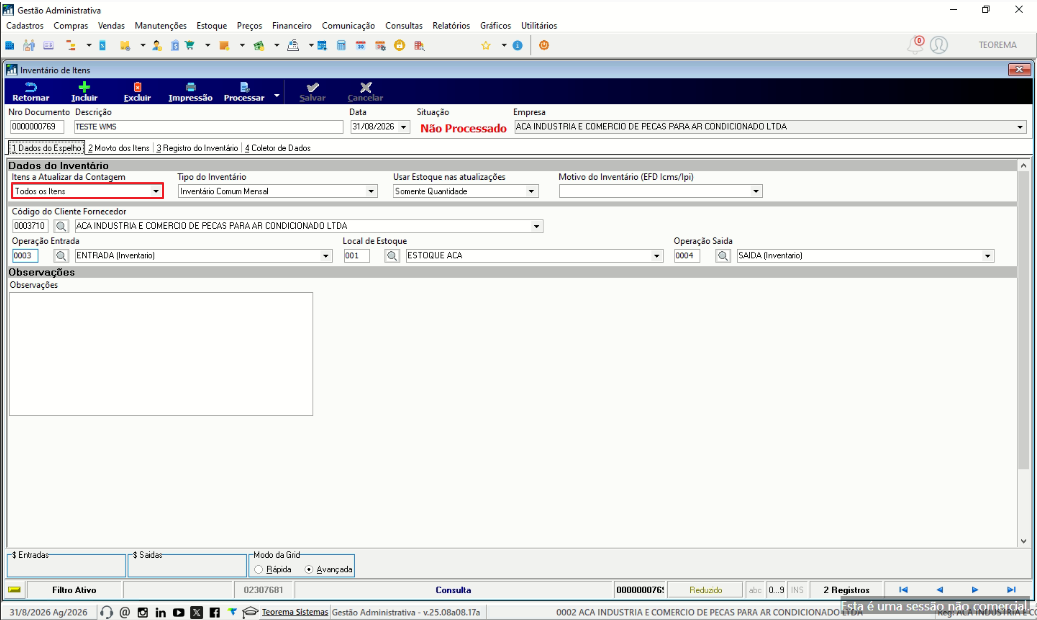Click the people/customers toolbar icon

(28, 46)
